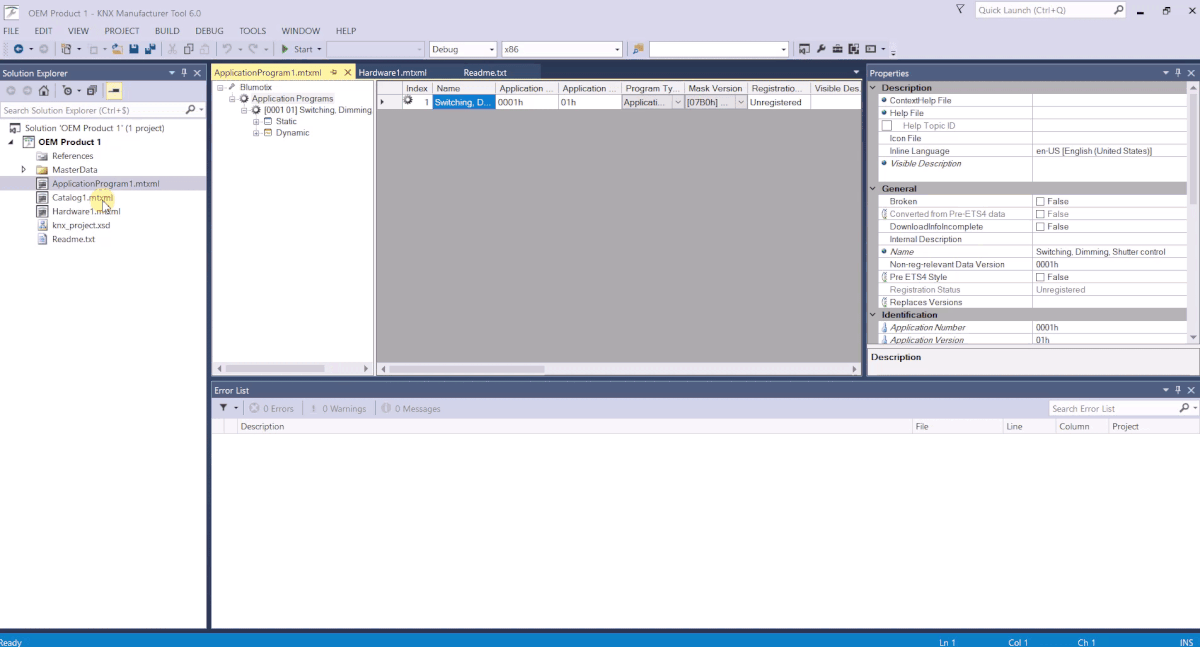Collapse the General section in Properties
The image size is (1200, 647).
873,188
